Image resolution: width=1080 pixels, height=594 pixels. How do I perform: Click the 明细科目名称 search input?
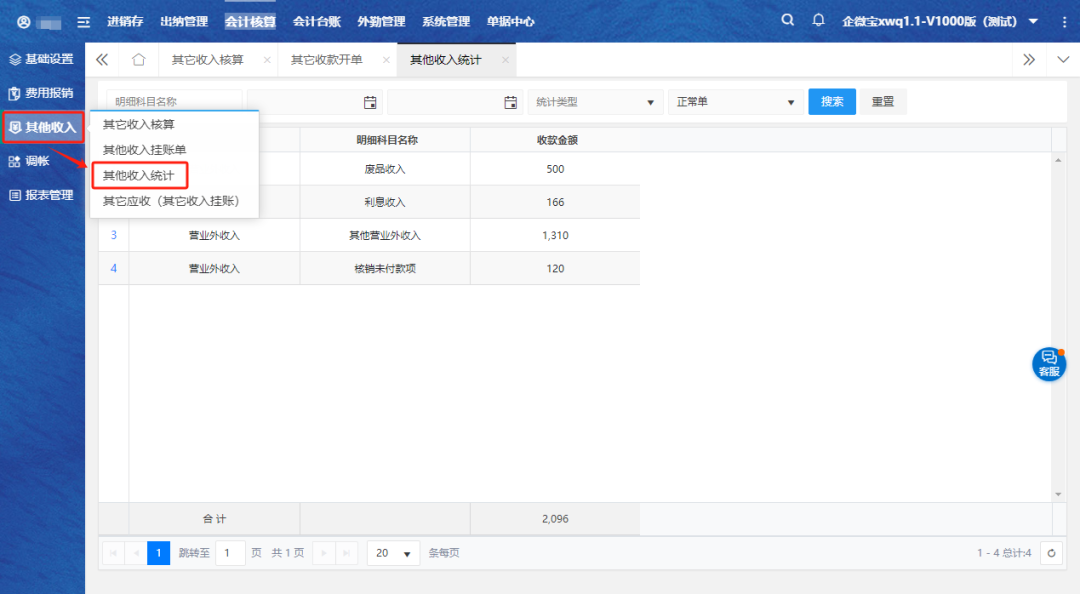point(174,102)
